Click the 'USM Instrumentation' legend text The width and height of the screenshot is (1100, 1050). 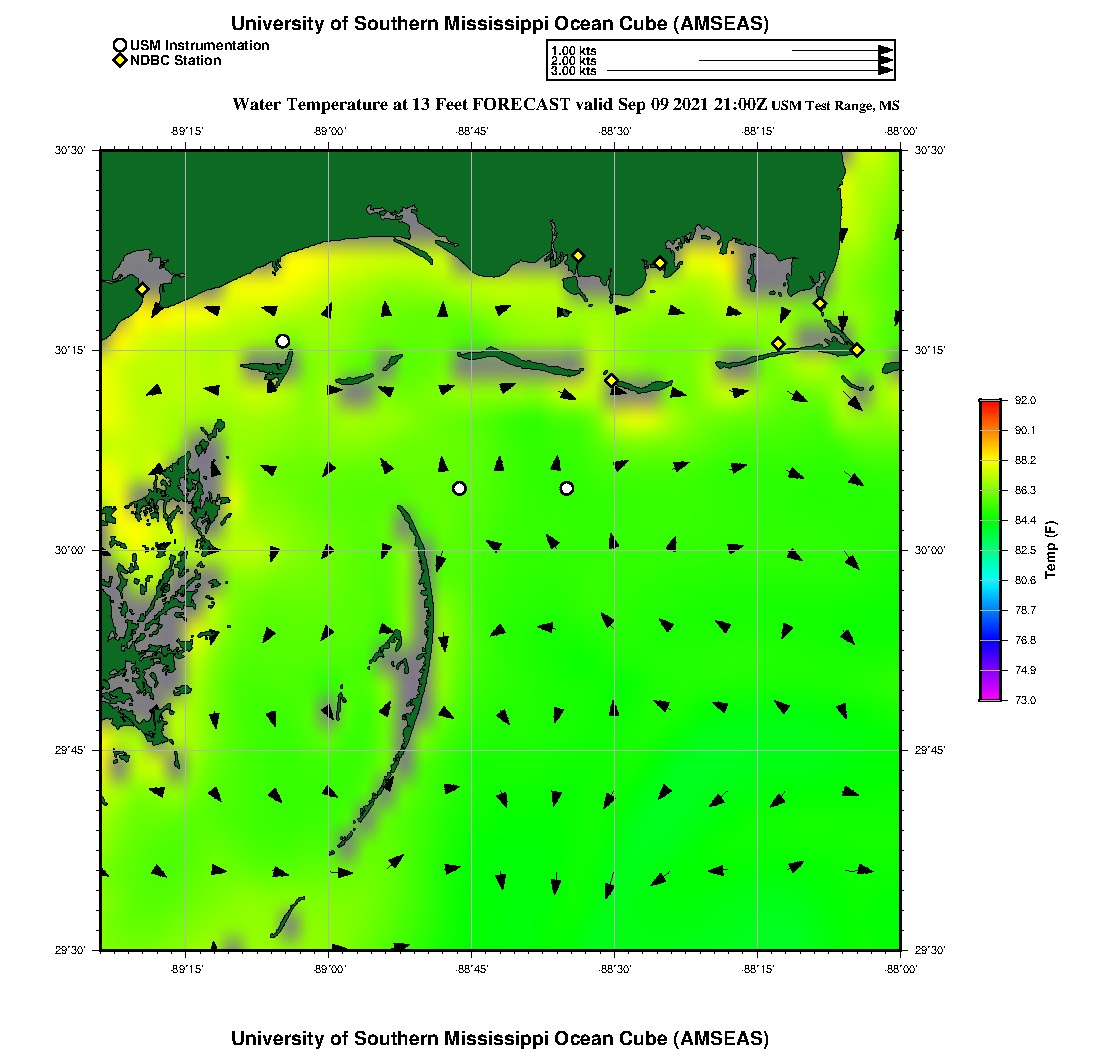tap(200, 46)
